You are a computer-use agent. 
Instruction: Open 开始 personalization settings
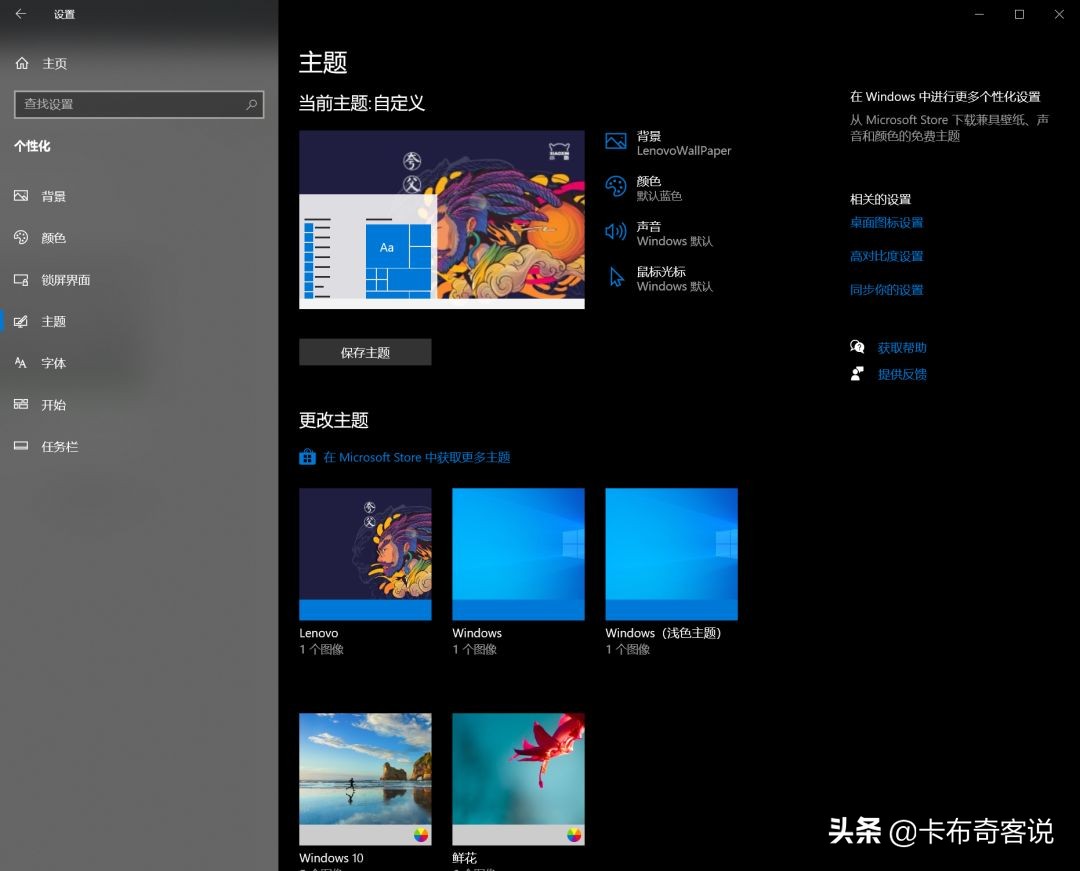tap(54, 405)
